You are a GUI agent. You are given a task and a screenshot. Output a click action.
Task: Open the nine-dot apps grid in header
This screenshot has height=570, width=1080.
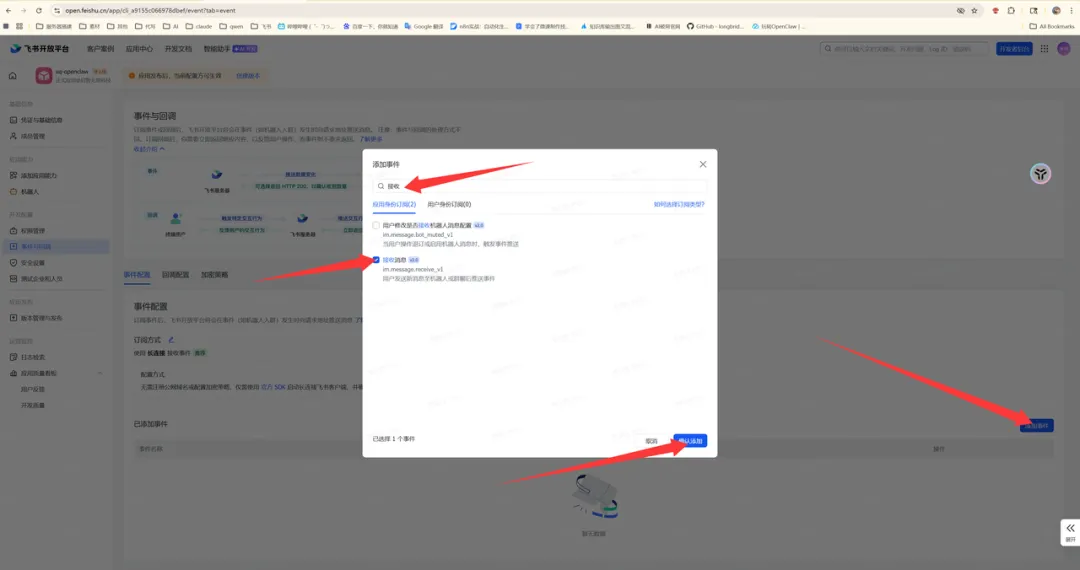click(1044, 49)
